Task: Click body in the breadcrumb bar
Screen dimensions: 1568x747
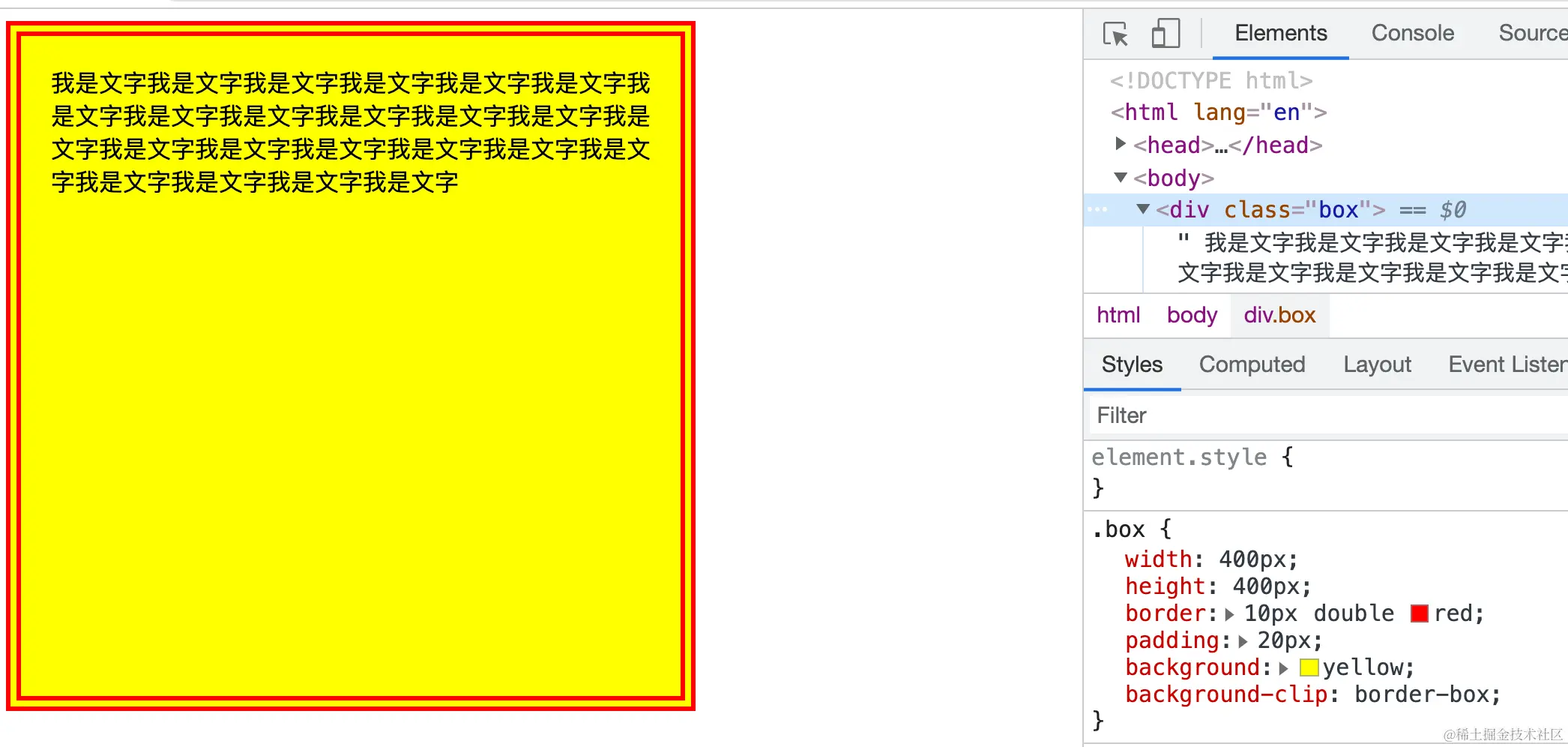Action: coord(1192,315)
